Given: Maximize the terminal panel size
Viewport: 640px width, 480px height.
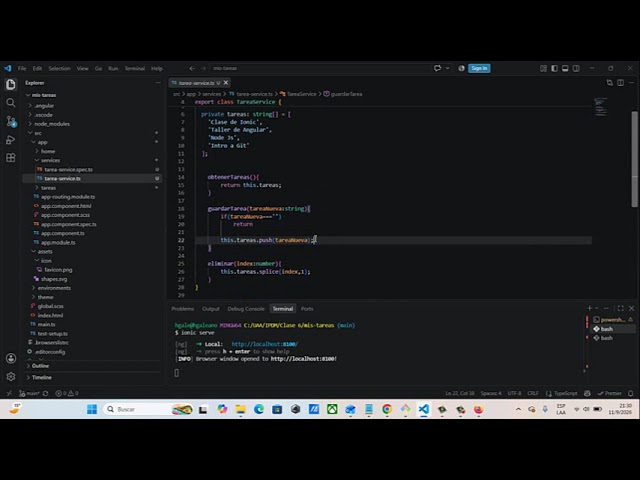Looking at the screenshot, I should pos(620,308).
